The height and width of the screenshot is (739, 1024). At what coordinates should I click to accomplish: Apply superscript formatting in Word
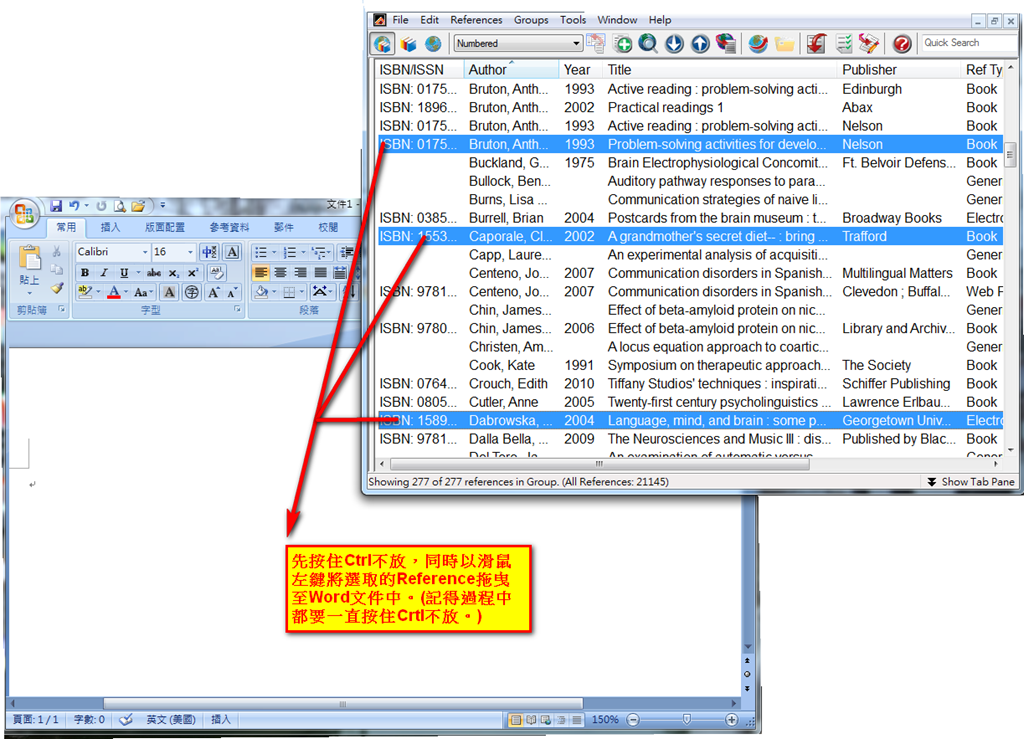coord(193,273)
